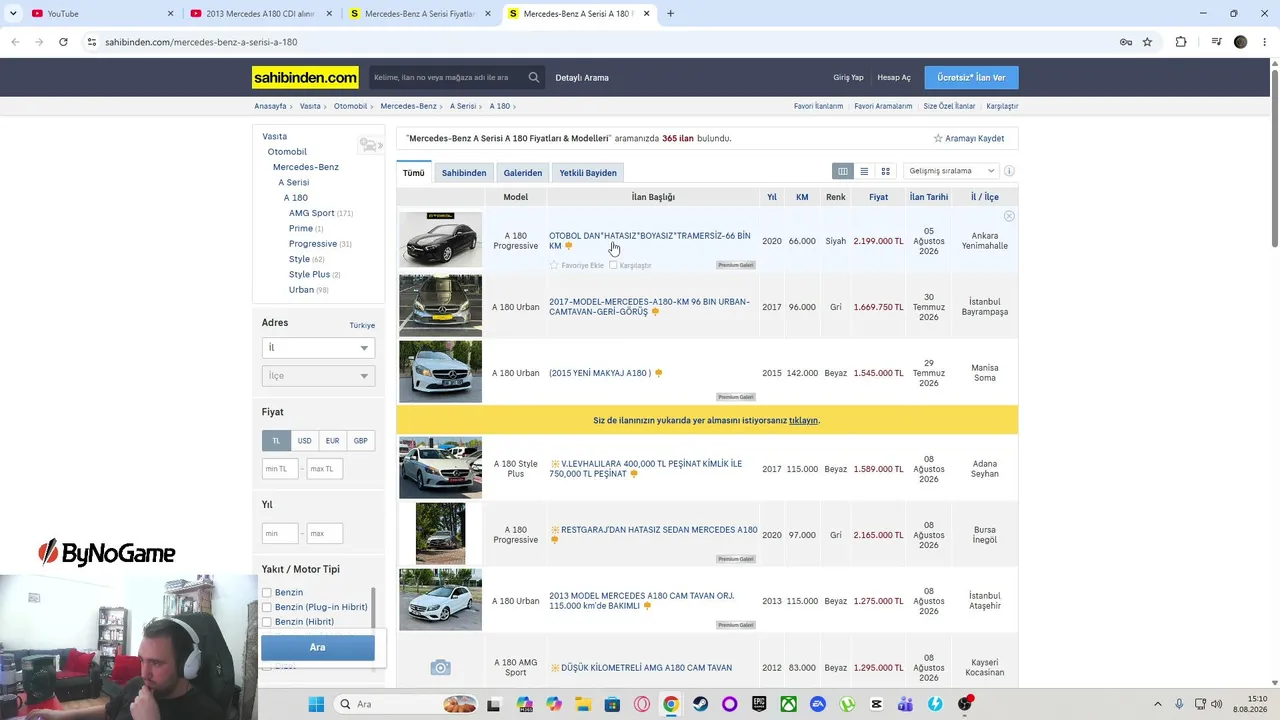Dismiss the OTOBOL listing with its X icon

[1009, 216]
